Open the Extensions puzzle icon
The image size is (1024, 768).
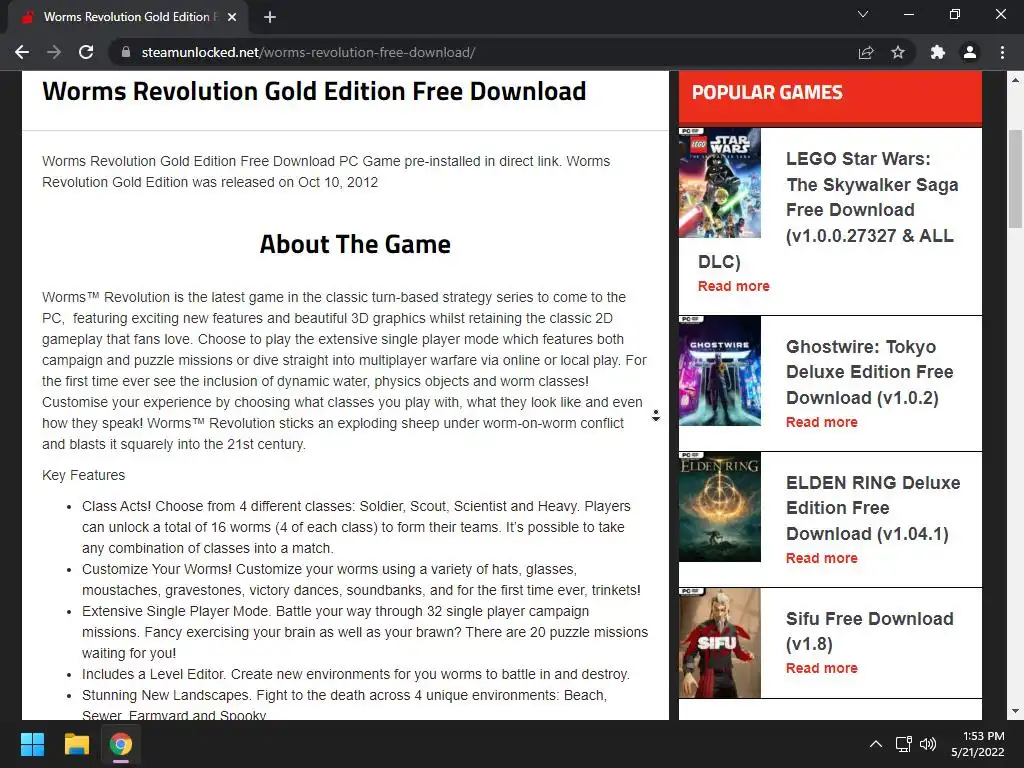click(x=938, y=52)
